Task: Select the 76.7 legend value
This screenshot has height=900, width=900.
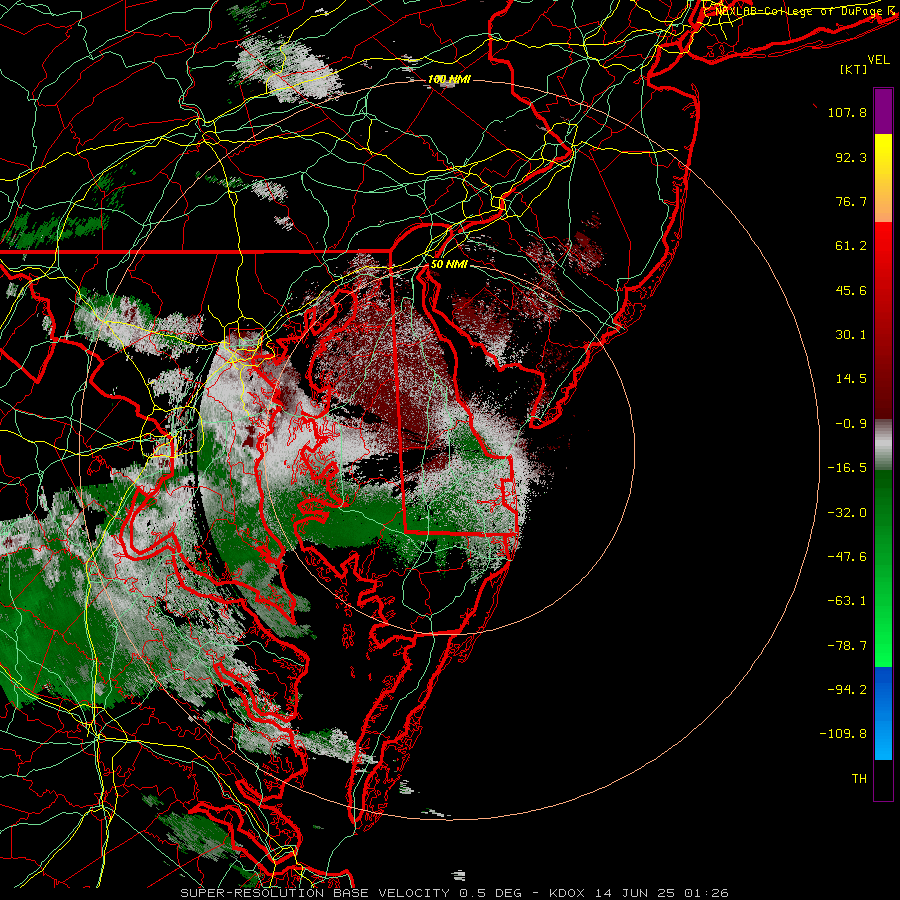Action: pyautogui.click(x=851, y=201)
